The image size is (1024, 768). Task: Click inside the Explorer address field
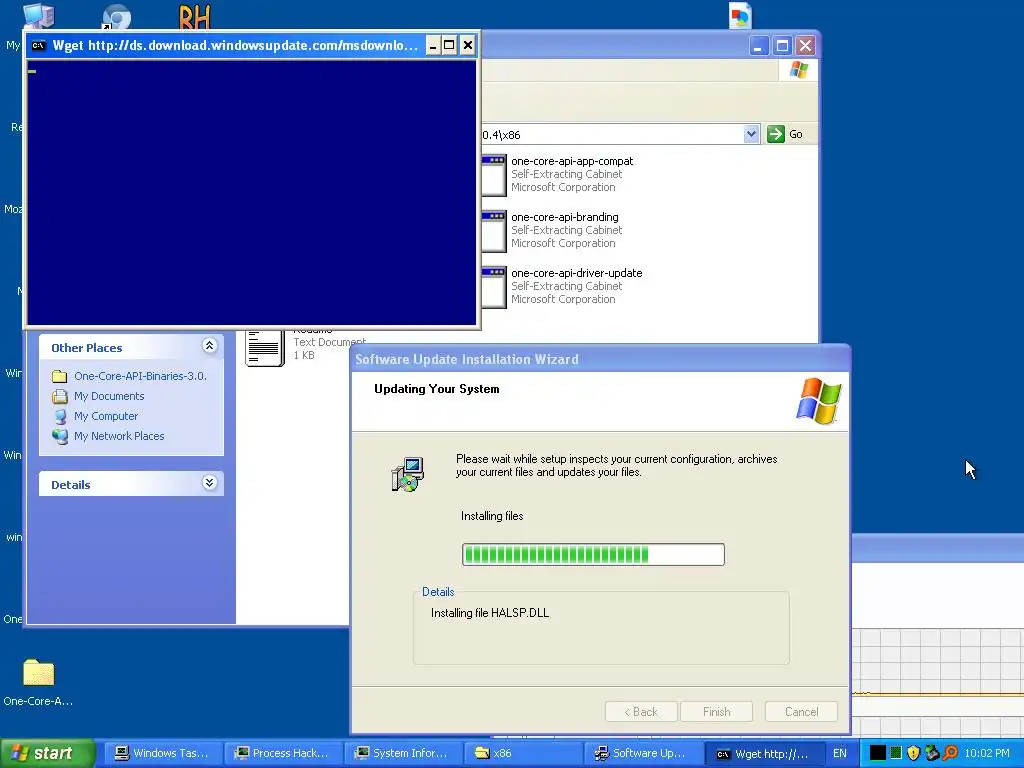[x=612, y=135]
